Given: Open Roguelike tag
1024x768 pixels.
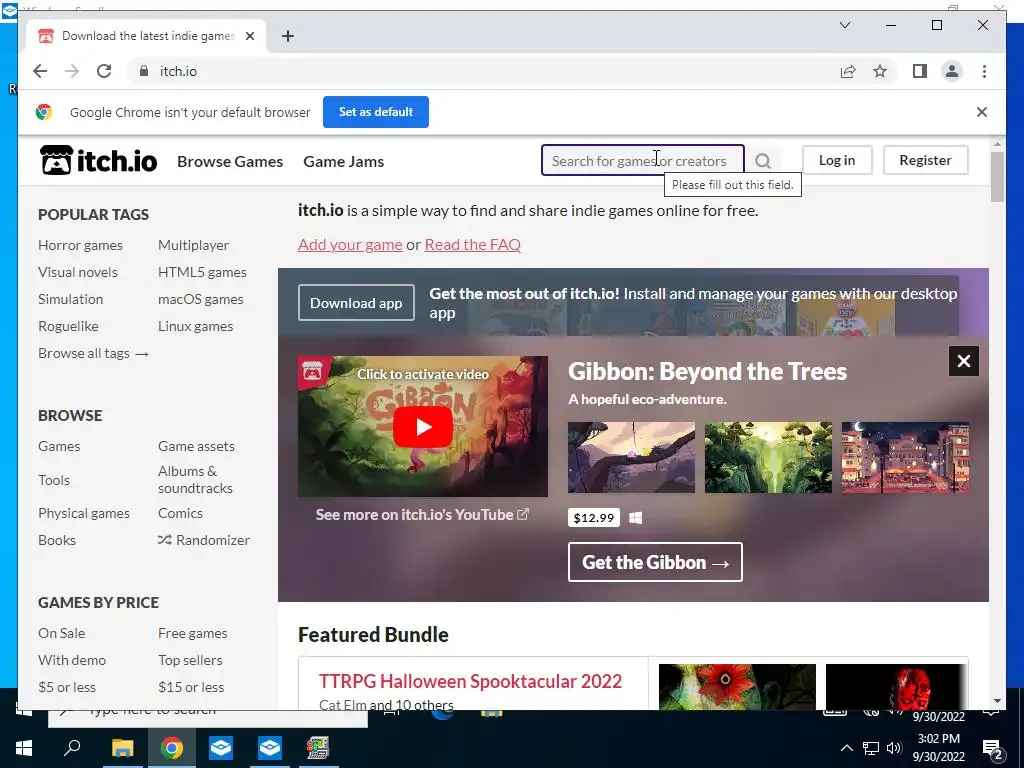Looking at the screenshot, I should 68,326.
